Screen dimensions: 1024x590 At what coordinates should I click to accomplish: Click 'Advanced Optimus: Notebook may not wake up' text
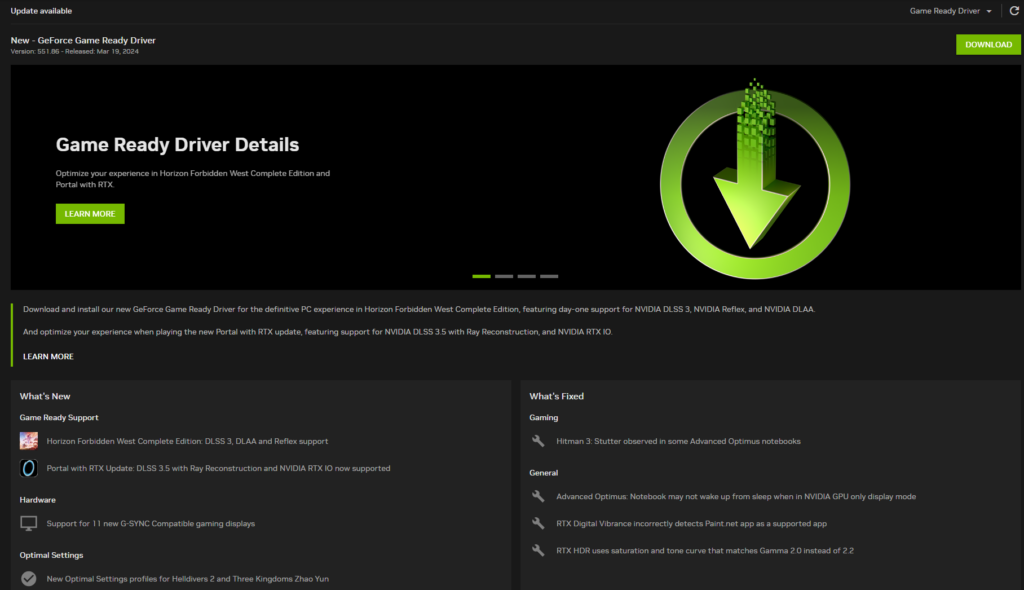pyautogui.click(x=736, y=497)
